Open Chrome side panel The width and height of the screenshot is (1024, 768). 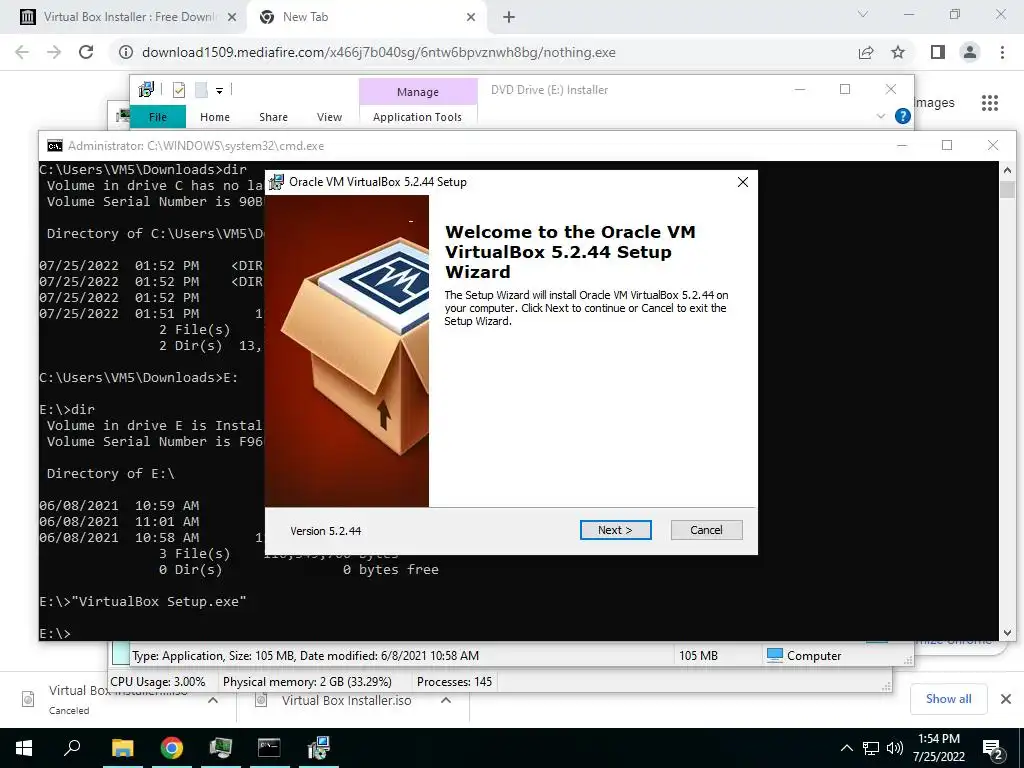pyautogui.click(x=938, y=52)
